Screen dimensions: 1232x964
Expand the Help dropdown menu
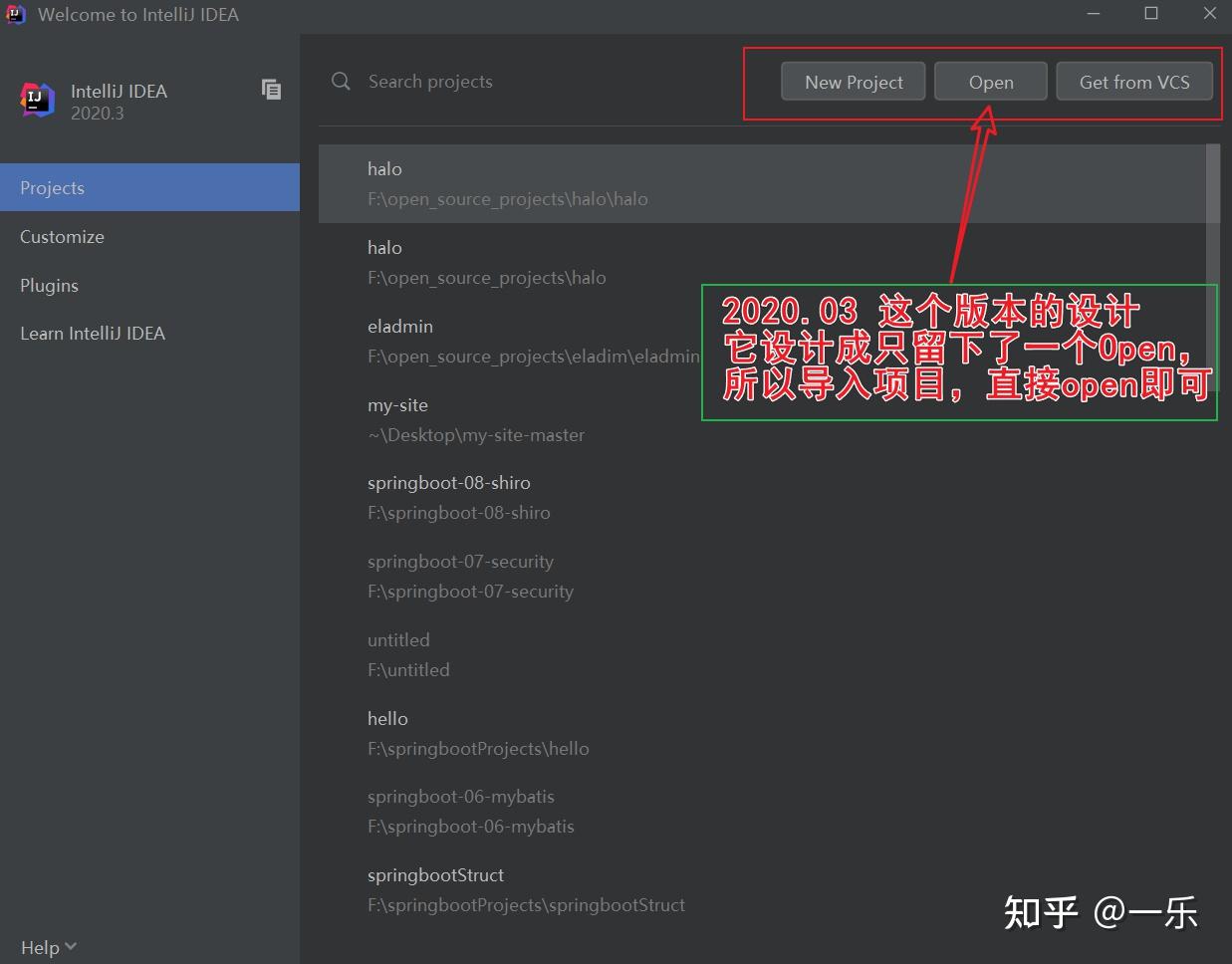pyautogui.click(x=48, y=947)
